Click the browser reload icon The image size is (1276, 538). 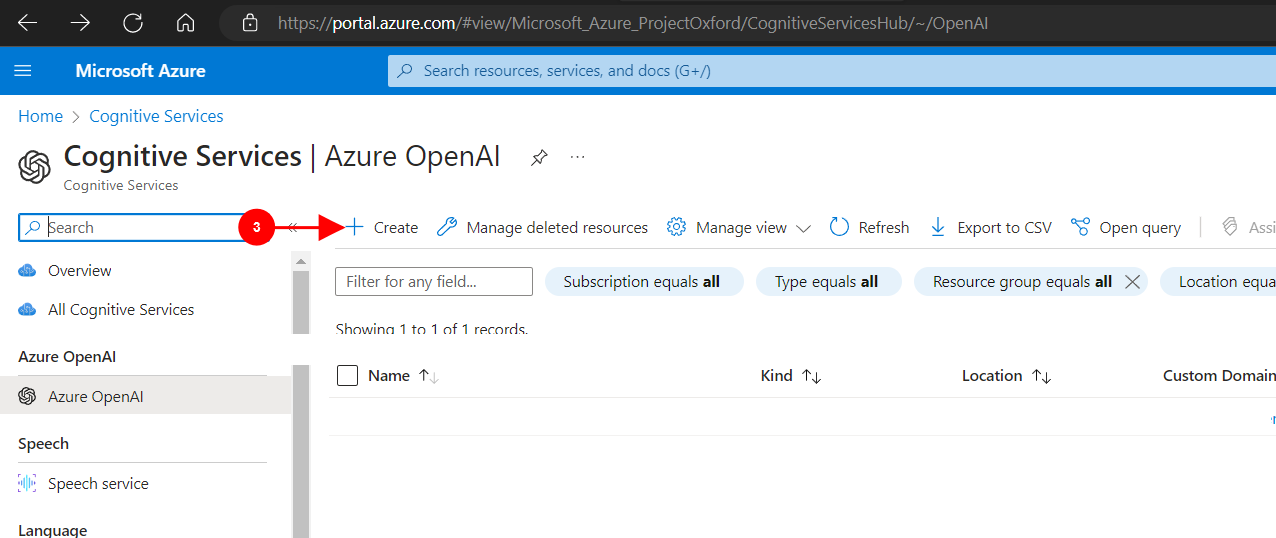(133, 22)
